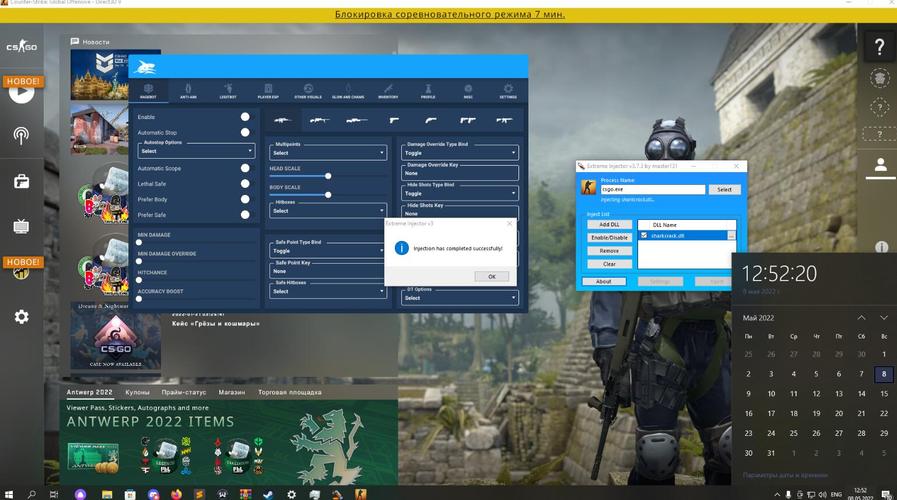Click the About button in Extreme Injector

[604, 281]
